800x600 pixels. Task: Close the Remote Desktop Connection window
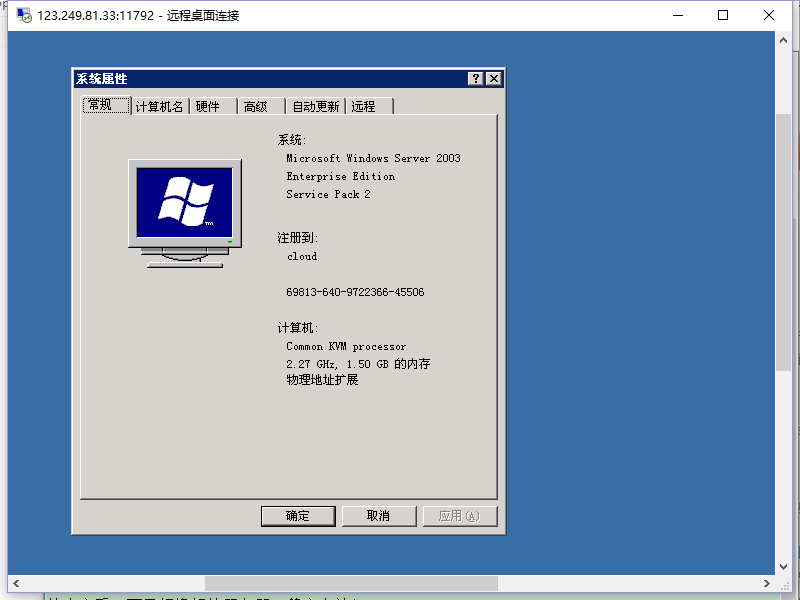[769, 15]
